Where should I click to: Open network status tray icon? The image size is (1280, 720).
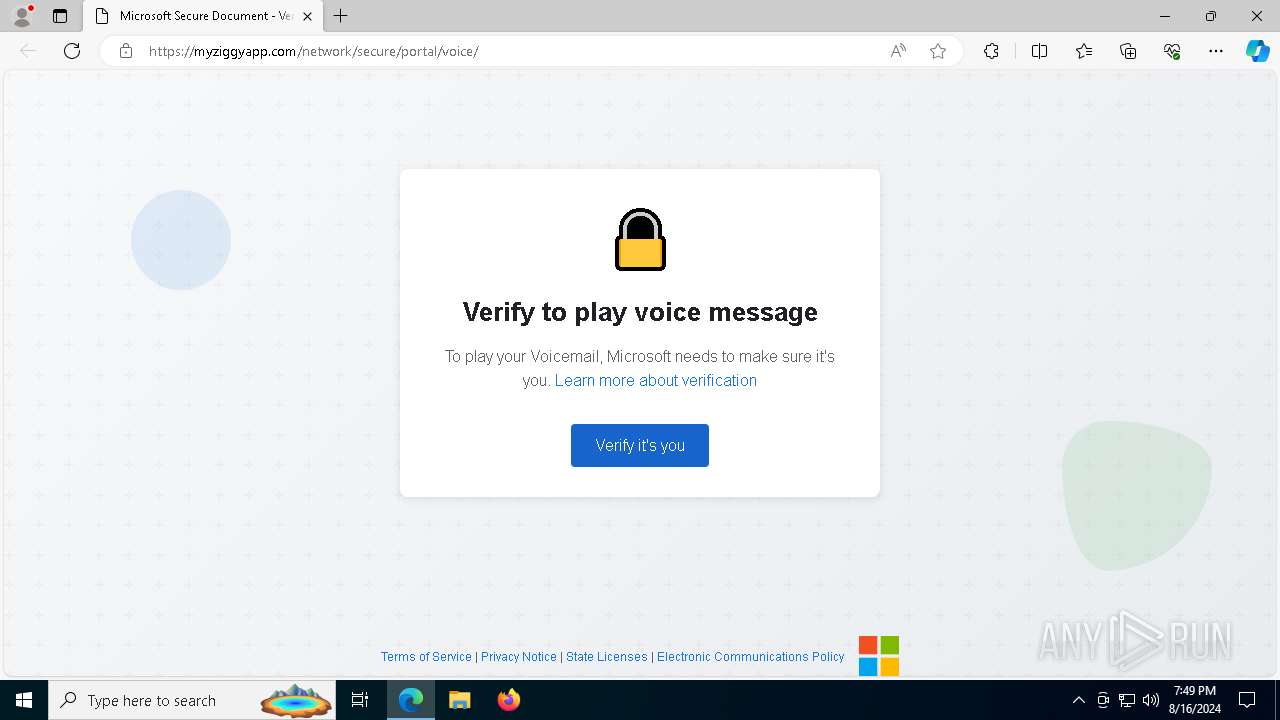[1127, 700]
